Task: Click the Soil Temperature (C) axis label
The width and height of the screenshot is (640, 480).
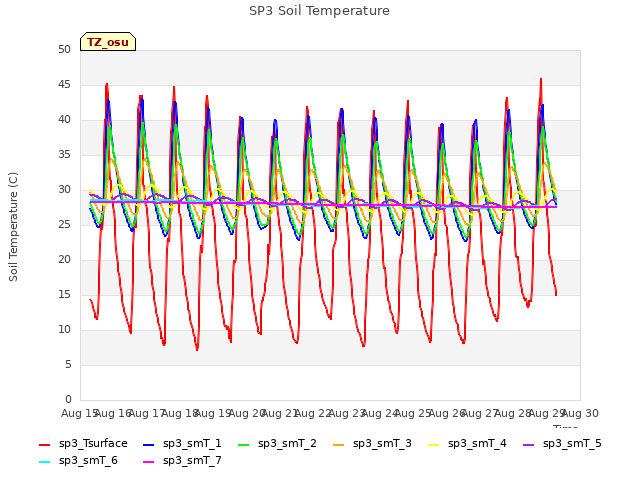Action: pyautogui.click(x=13, y=227)
